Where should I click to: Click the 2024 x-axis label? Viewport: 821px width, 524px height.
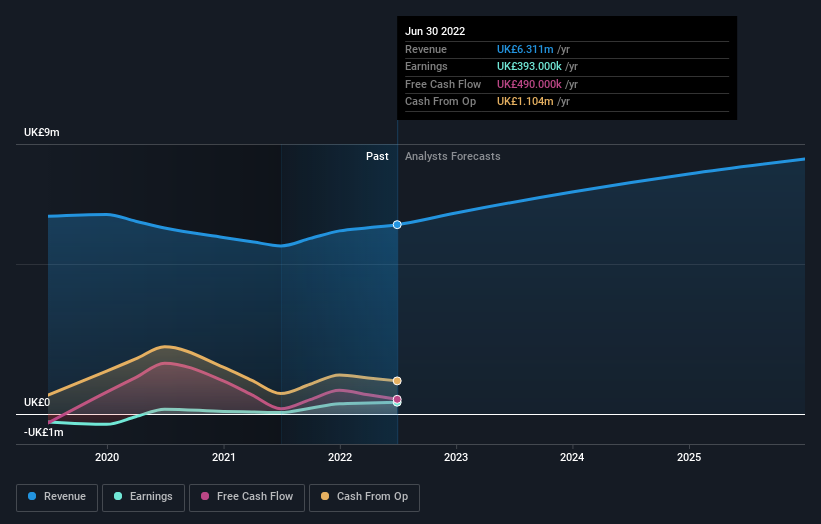pyautogui.click(x=572, y=457)
